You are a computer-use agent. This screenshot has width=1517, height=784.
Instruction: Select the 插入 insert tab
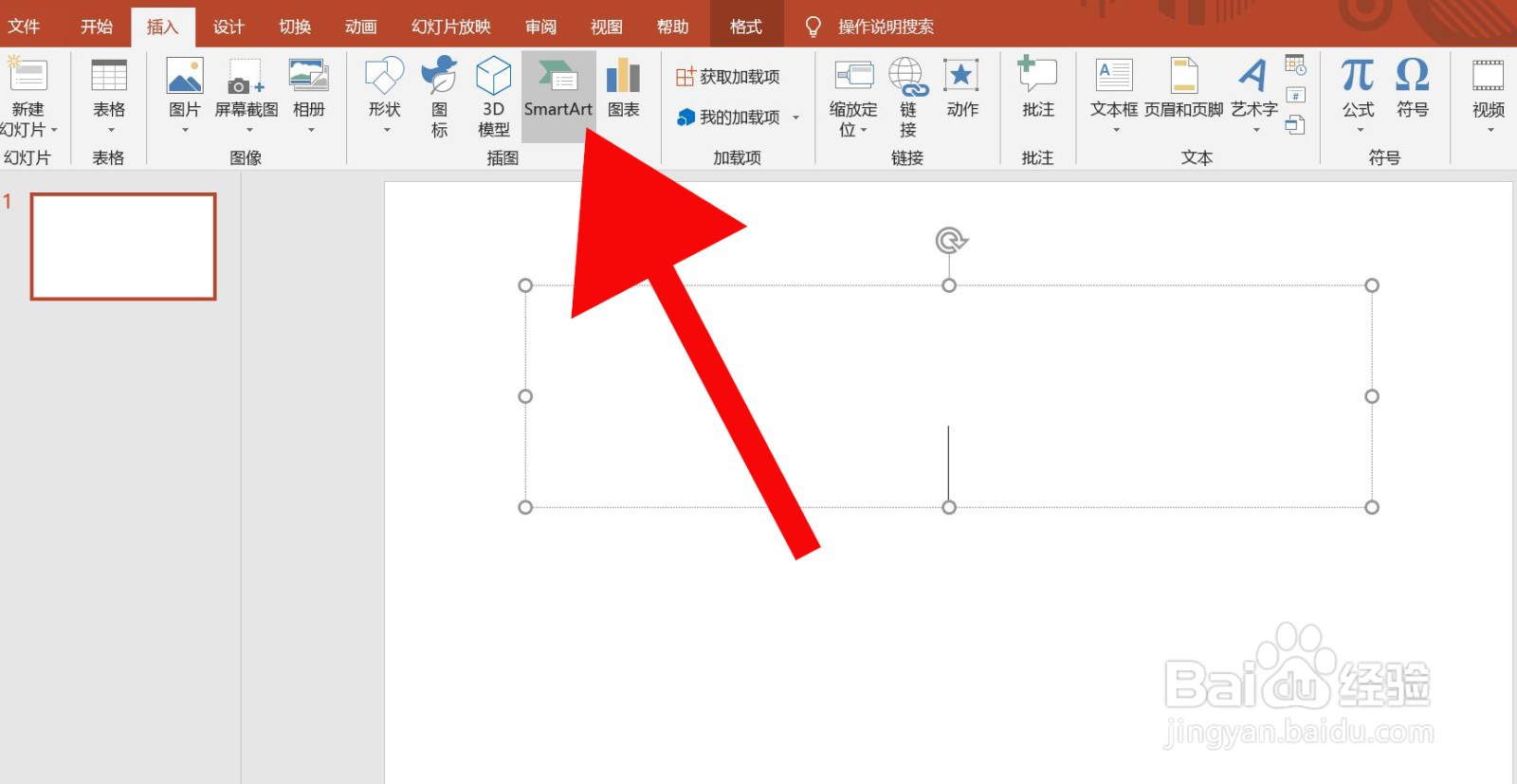tap(162, 27)
